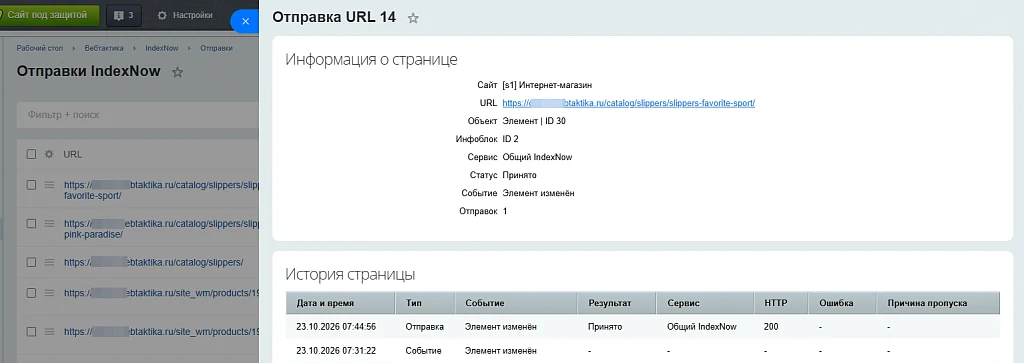The image size is (1024, 363).
Task: Select the '23.10.2026 07:44:56' history cell
Action: (336, 326)
